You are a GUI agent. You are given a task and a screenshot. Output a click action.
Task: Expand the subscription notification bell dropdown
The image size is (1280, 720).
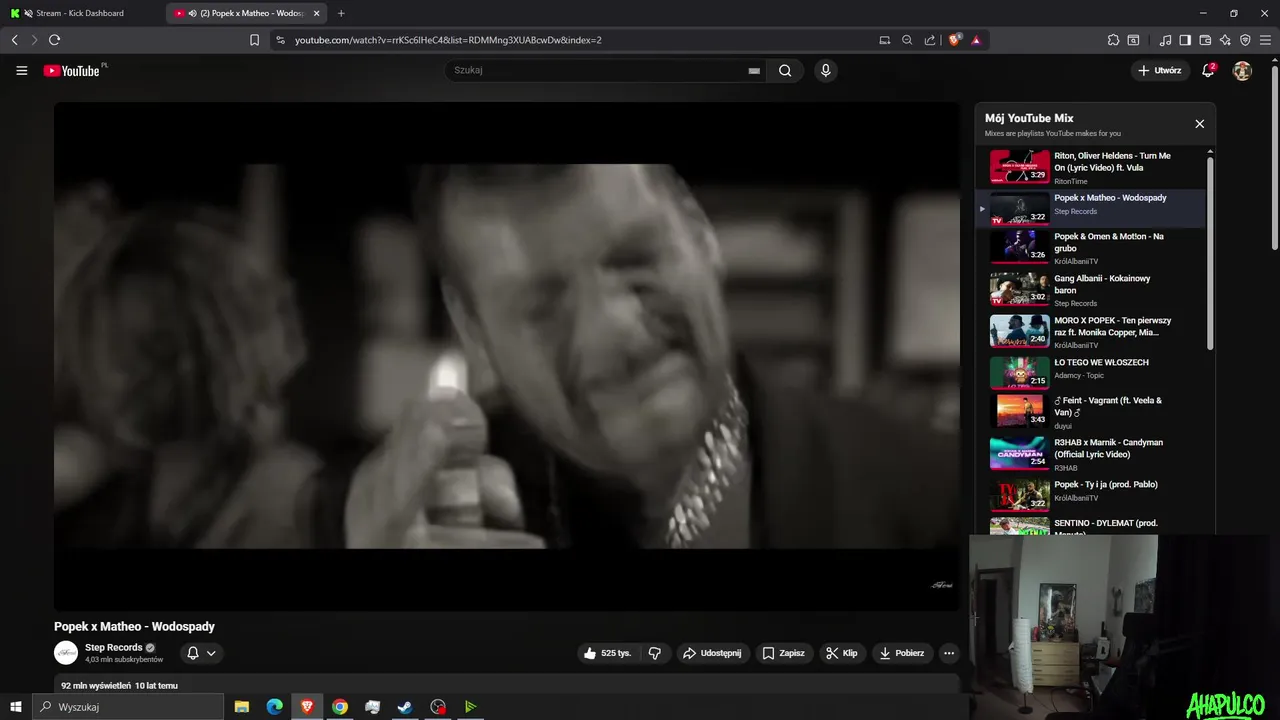coord(201,653)
